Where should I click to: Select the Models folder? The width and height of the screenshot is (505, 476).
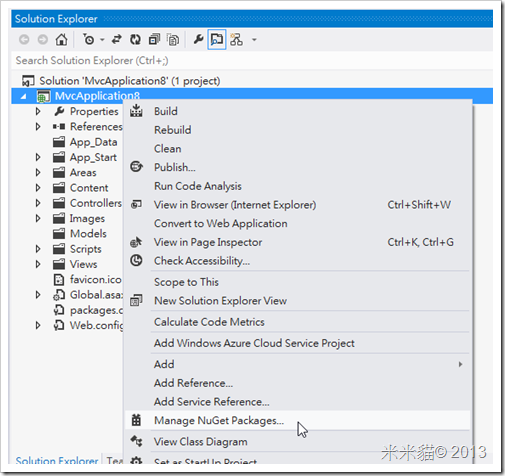[x=88, y=234]
